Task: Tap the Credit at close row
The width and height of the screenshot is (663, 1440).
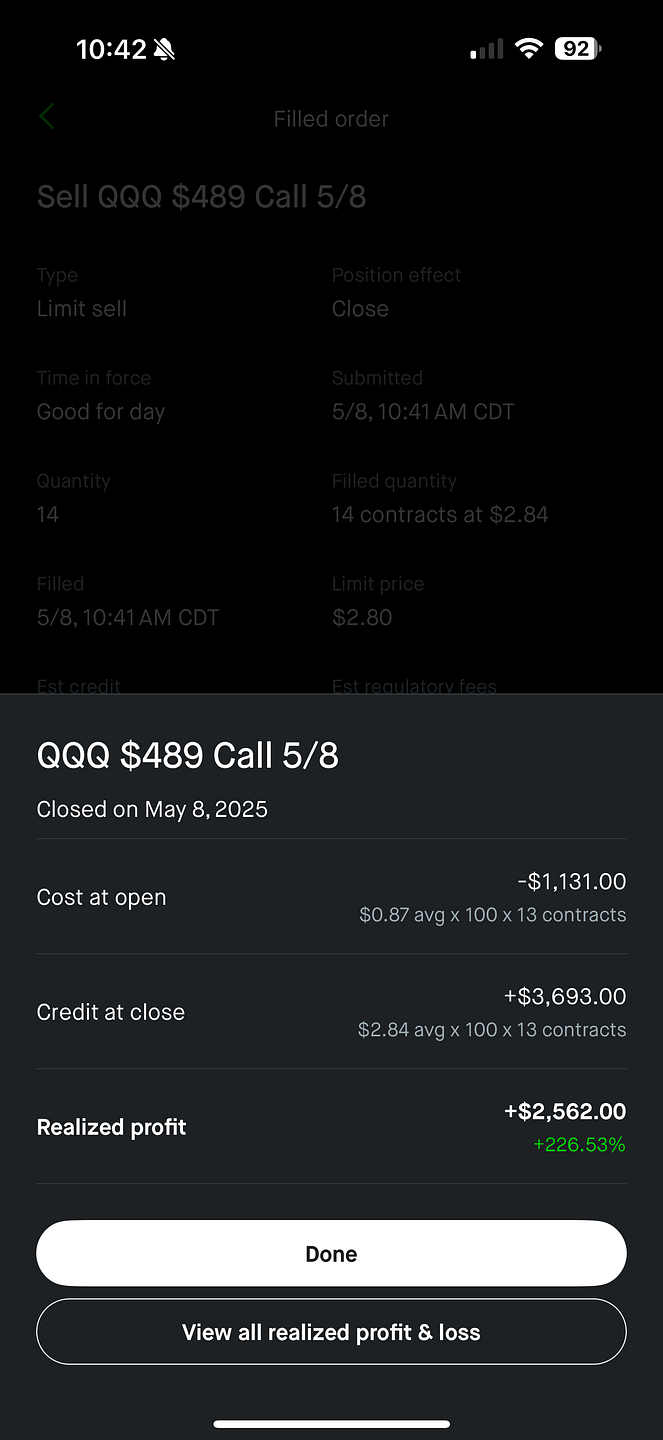Action: 331,1012
